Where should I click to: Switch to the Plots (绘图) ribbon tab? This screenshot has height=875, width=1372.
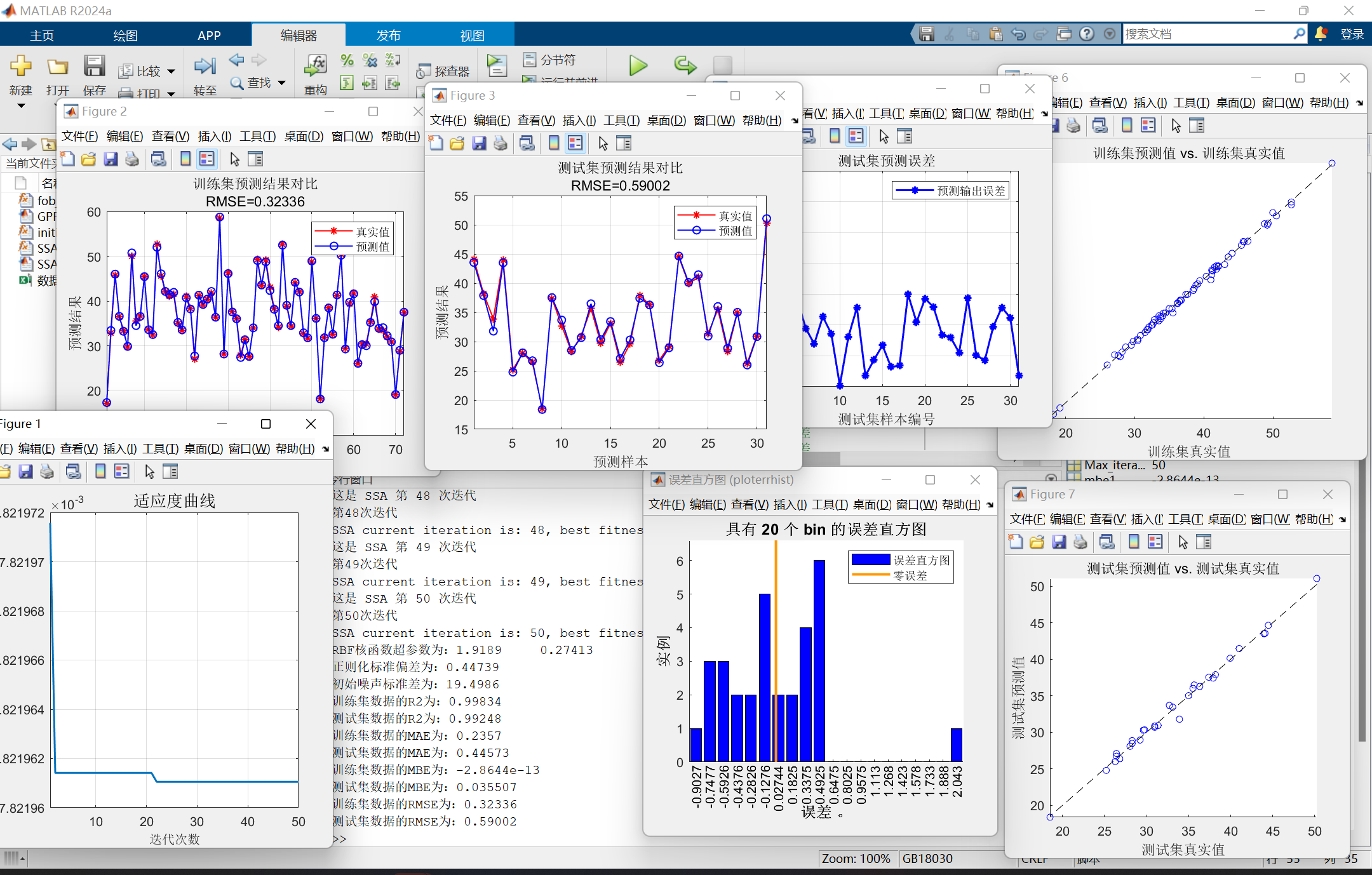(x=125, y=36)
